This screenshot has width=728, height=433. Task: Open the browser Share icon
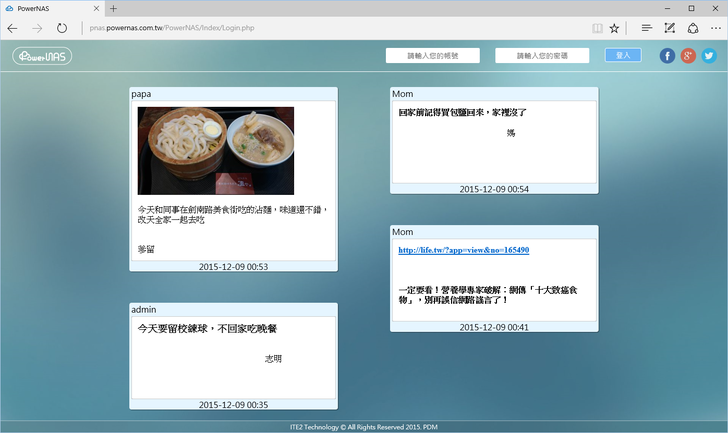click(691, 28)
